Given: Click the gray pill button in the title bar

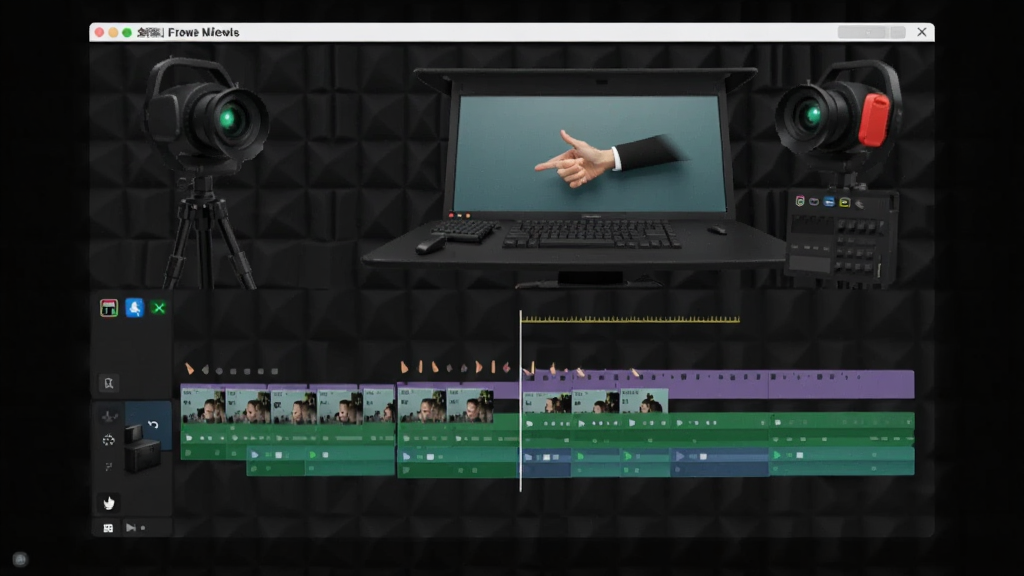Looking at the screenshot, I should click(871, 32).
